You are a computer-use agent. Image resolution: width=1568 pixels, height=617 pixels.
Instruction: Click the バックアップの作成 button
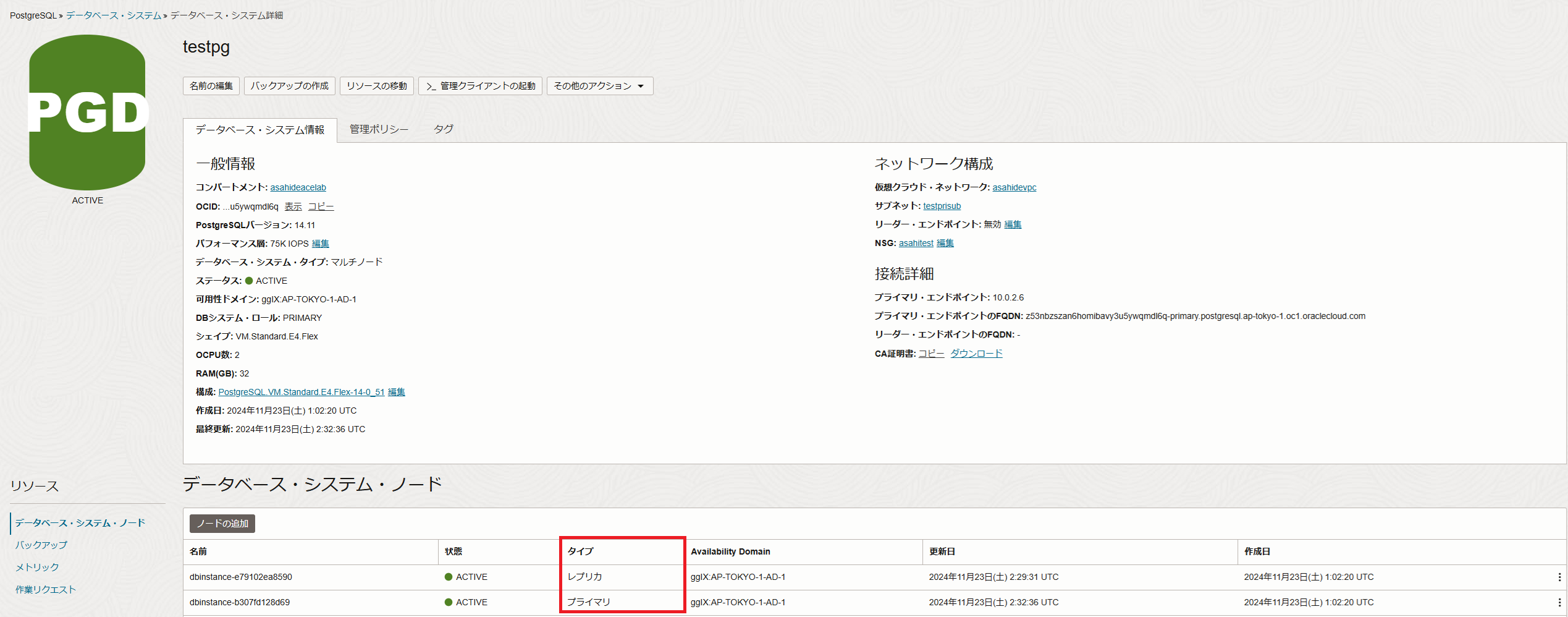click(290, 86)
